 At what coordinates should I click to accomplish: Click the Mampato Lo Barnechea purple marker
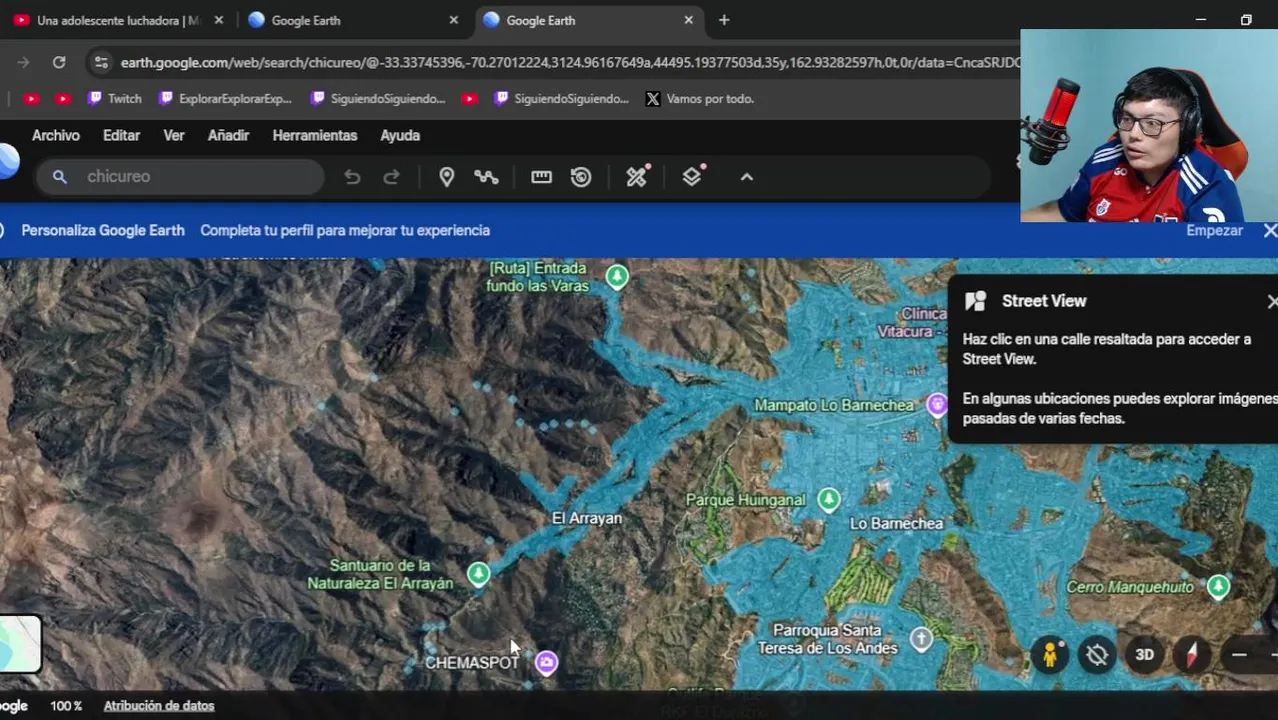pos(937,405)
